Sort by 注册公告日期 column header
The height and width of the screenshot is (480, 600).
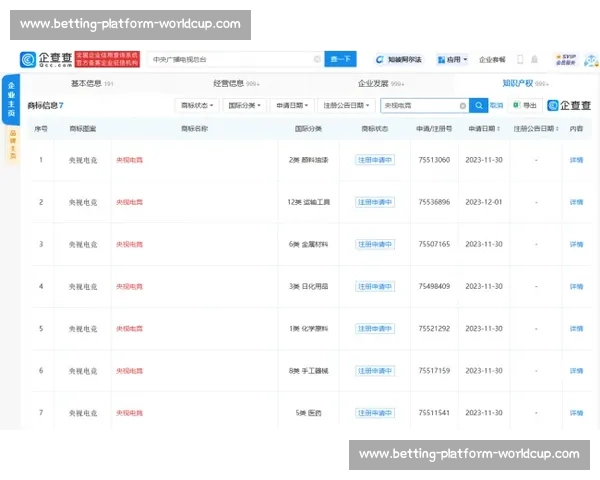pyautogui.click(x=536, y=129)
